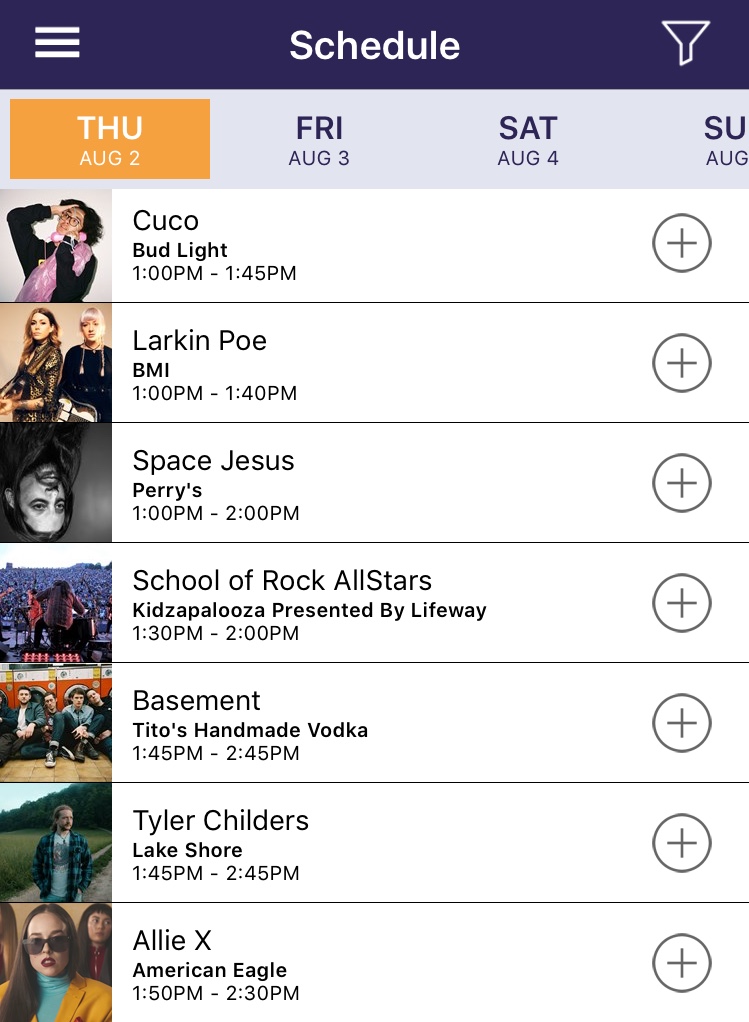
Task: Add Allie X to my schedule
Action: [x=682, y=963]
